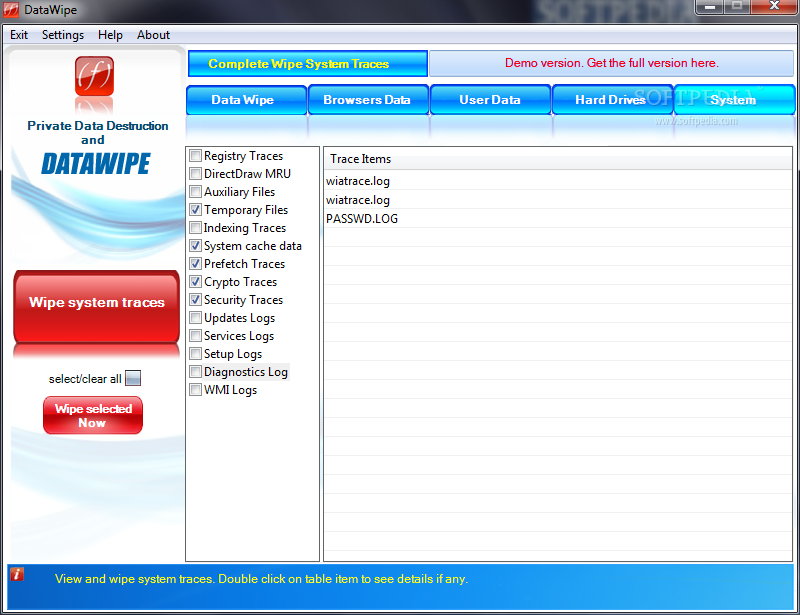
Task: Switch to the User Data tab
Action: 490,100
